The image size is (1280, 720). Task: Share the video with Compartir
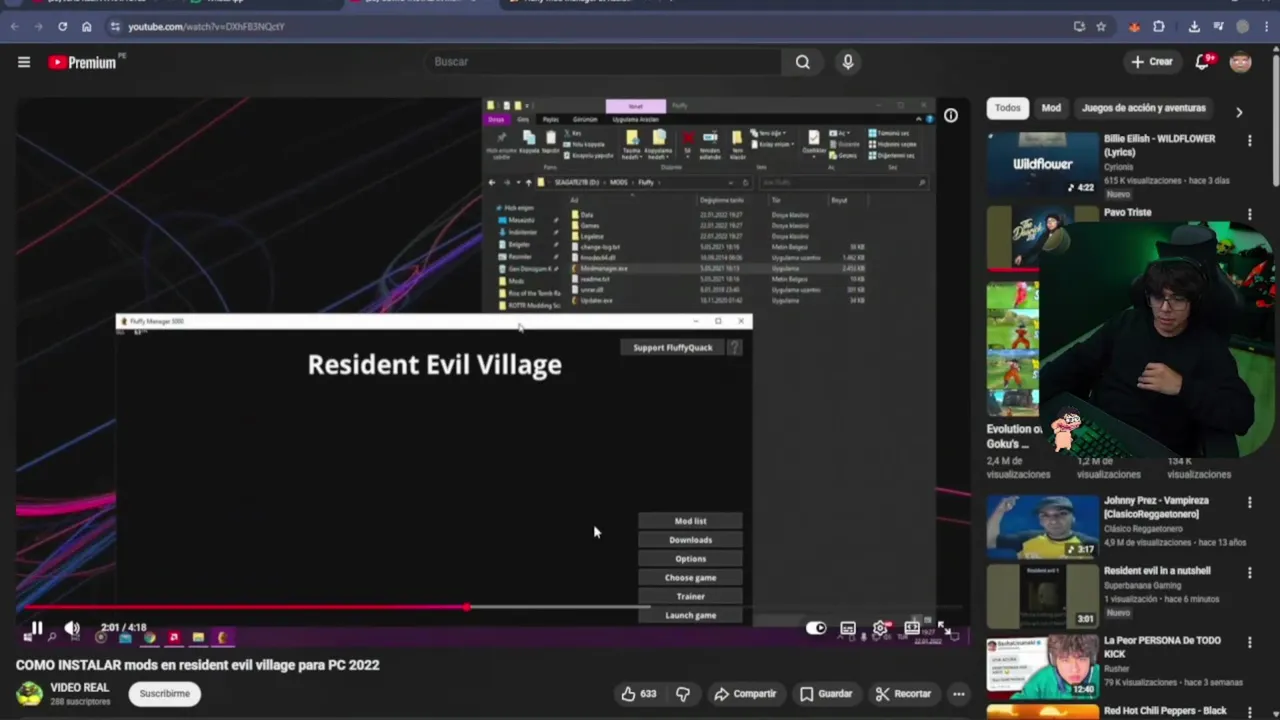coord(745,694)
